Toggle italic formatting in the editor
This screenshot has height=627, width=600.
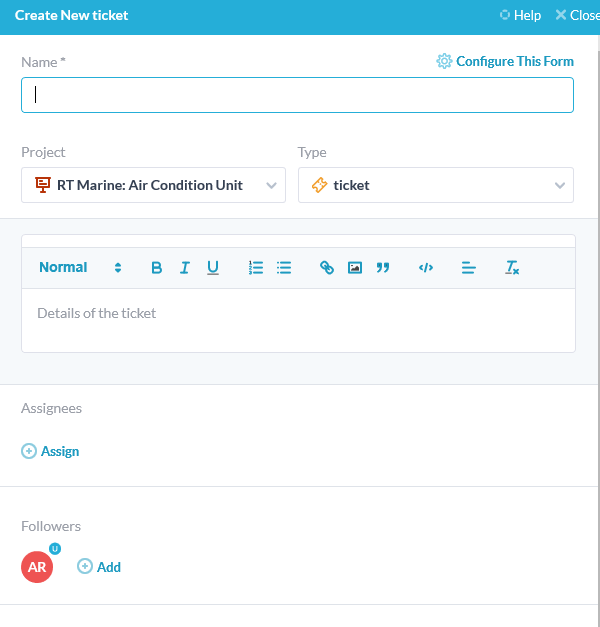pyautogui.click(x=185, y=268)
